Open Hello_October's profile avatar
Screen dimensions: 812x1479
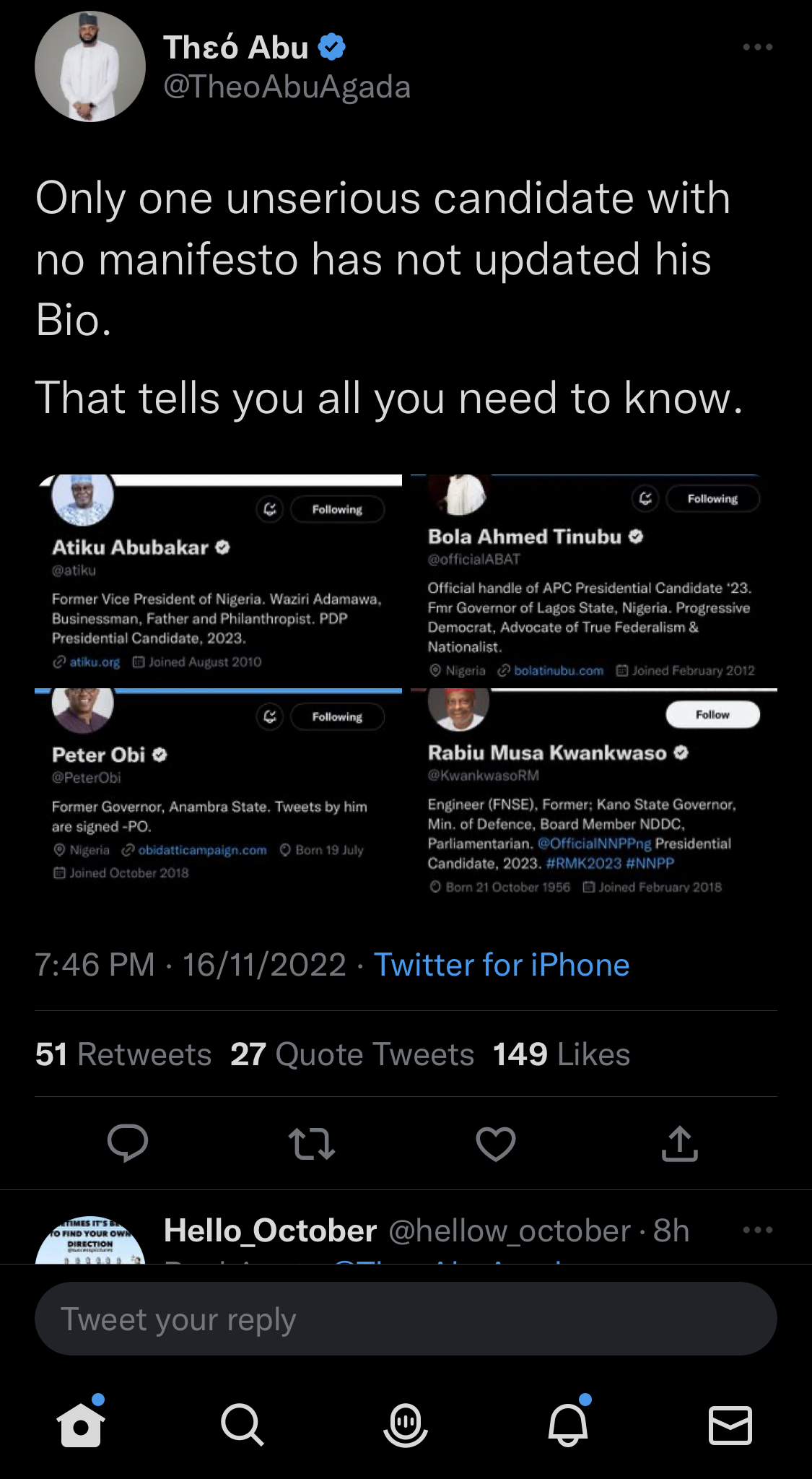tap(90, 1239)
